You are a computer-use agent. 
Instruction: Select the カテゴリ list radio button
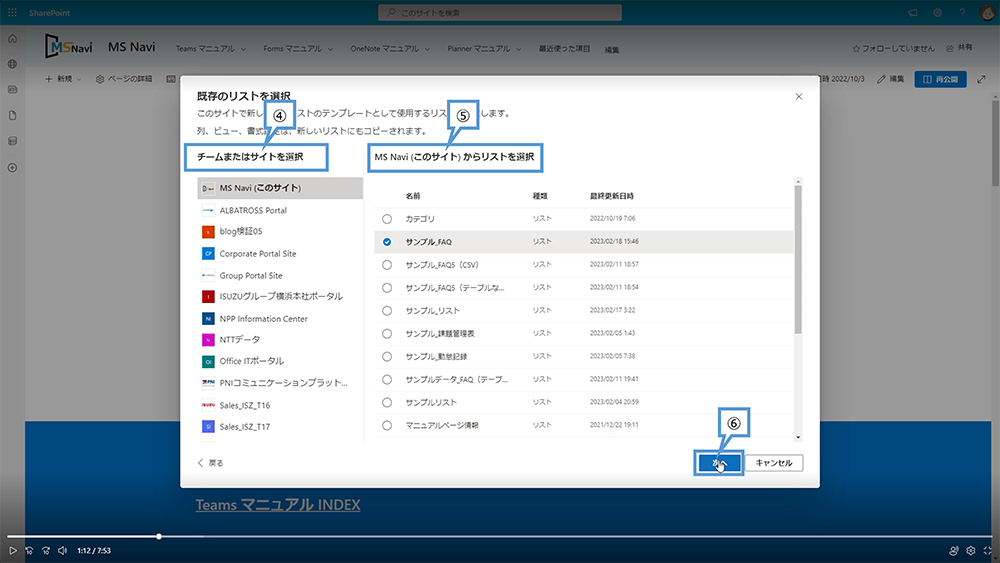387,219
